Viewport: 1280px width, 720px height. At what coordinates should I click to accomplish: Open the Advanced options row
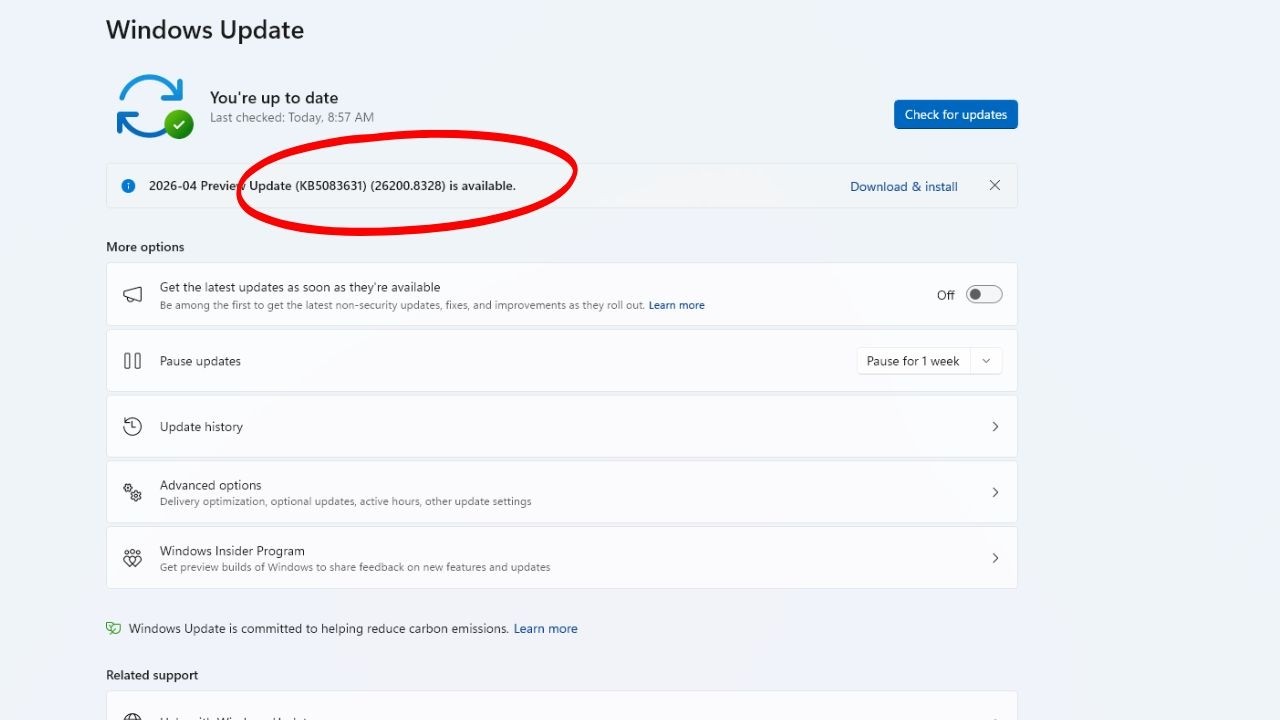(x=562, y=492)
